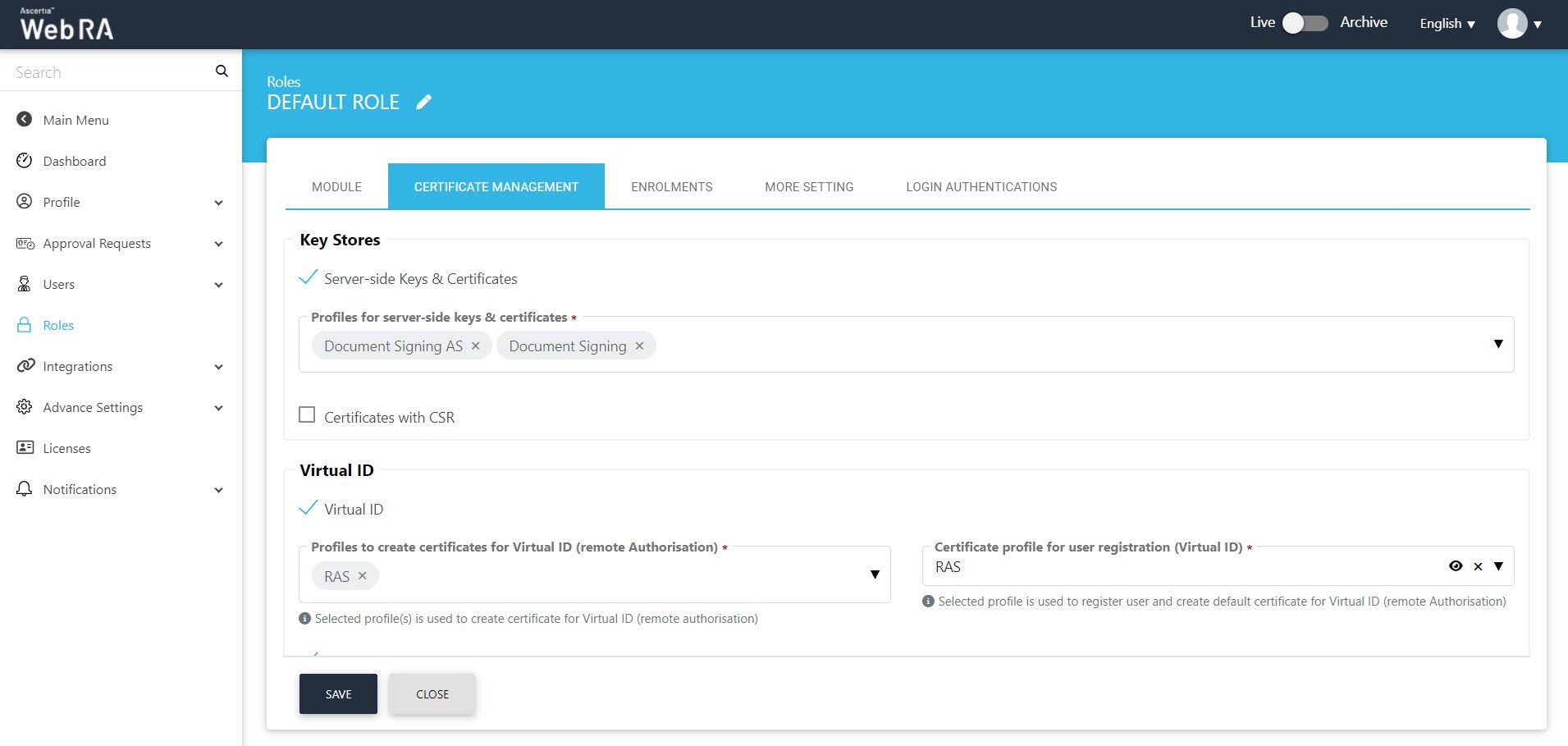Switch to the LOGIN AUTHENTICATIONS tab
Screen dimensions: 1568x746
(x=981, y=187)
